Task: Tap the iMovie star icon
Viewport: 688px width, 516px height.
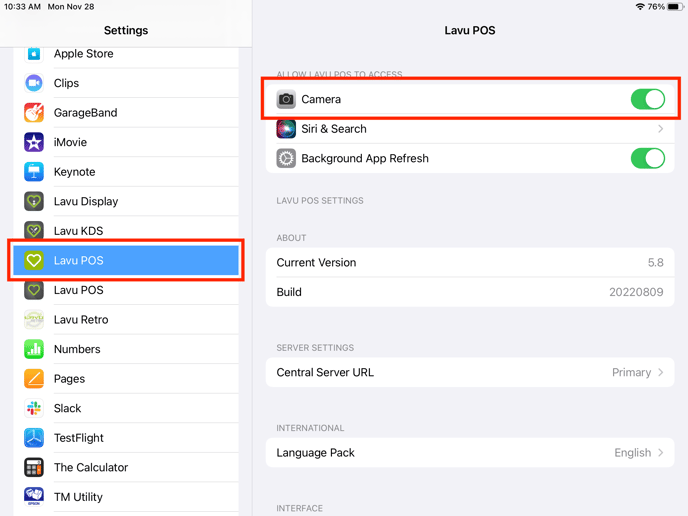Action: pyautogui.click(x=34, y=142)
